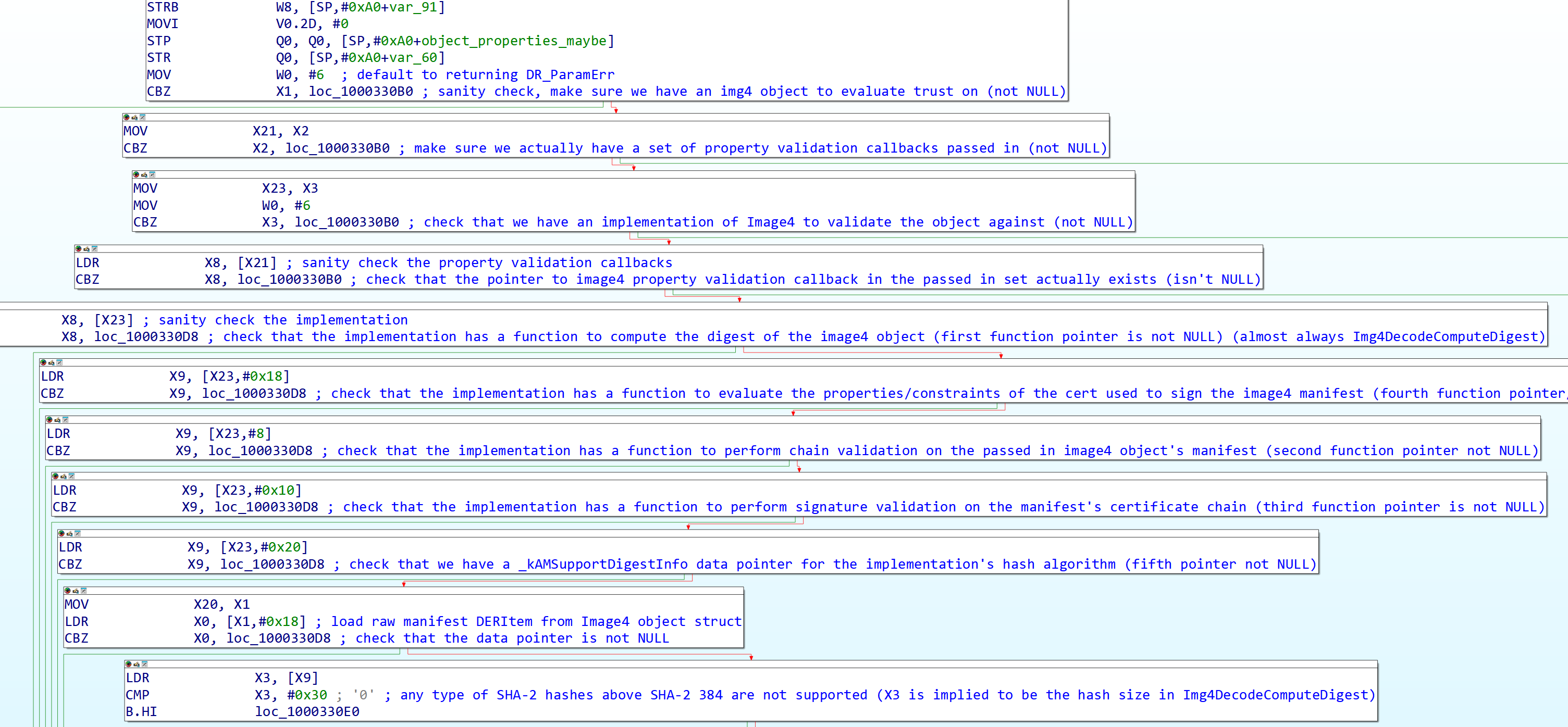Click the var_60 operand in the STR instruction

pyautogui.click(x=413, y=58)
